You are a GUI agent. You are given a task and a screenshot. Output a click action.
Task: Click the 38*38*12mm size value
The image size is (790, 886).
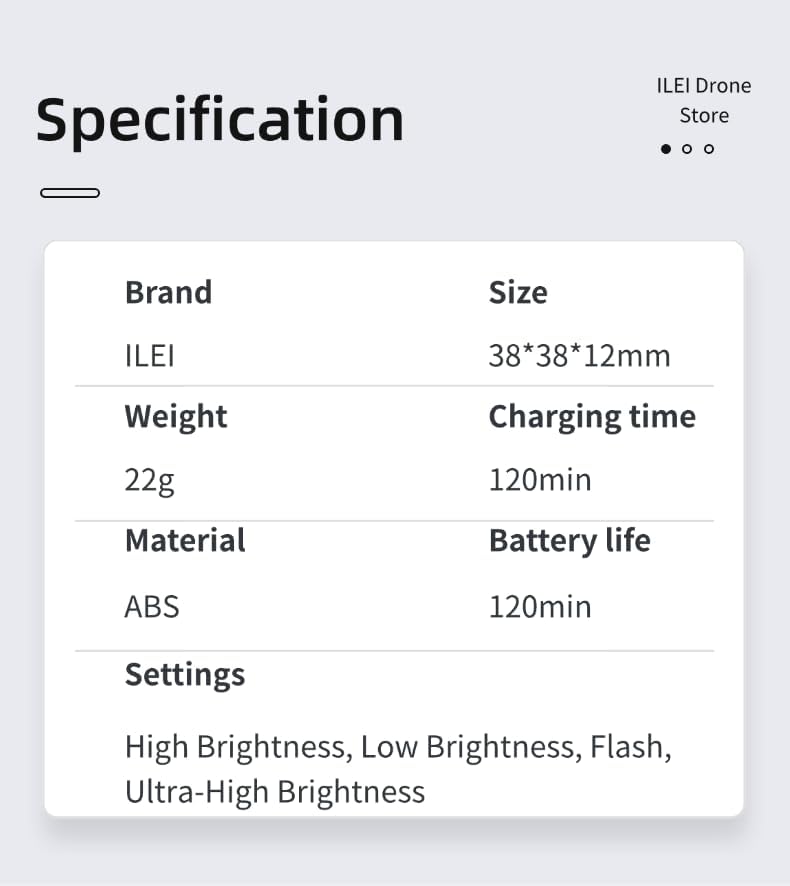click(579, 355)
